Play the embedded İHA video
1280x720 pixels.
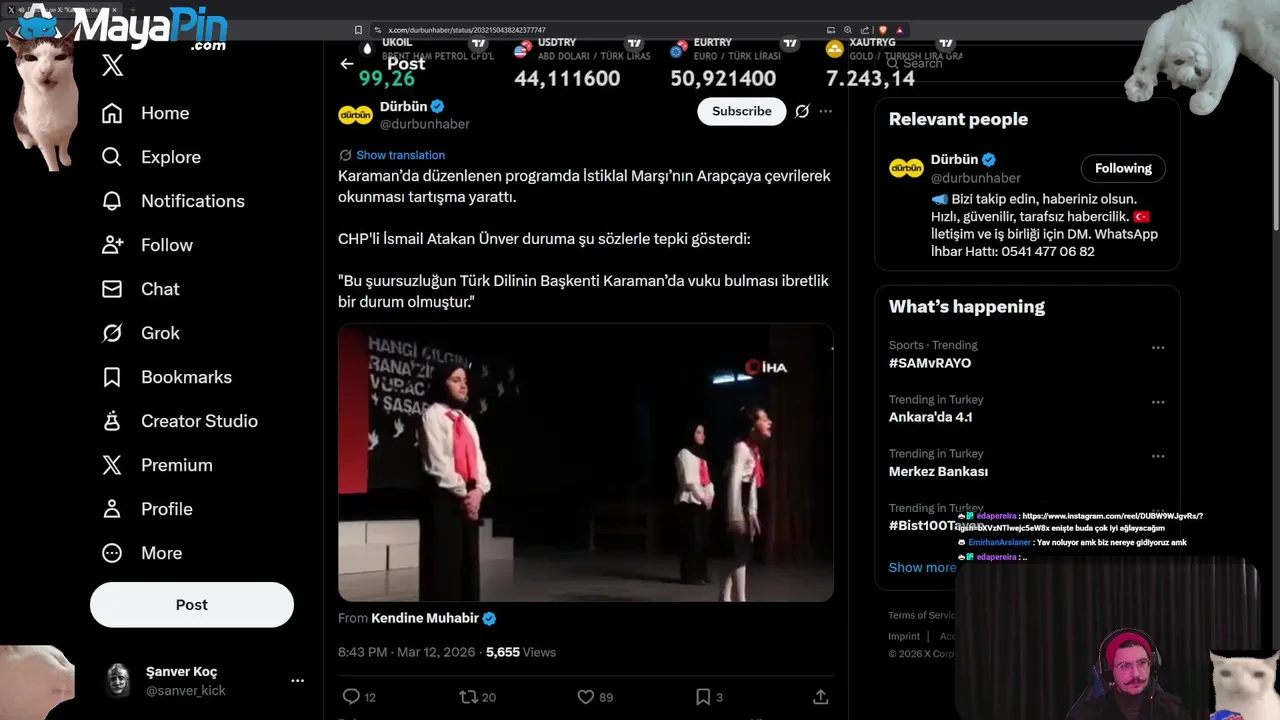(586, 462)
